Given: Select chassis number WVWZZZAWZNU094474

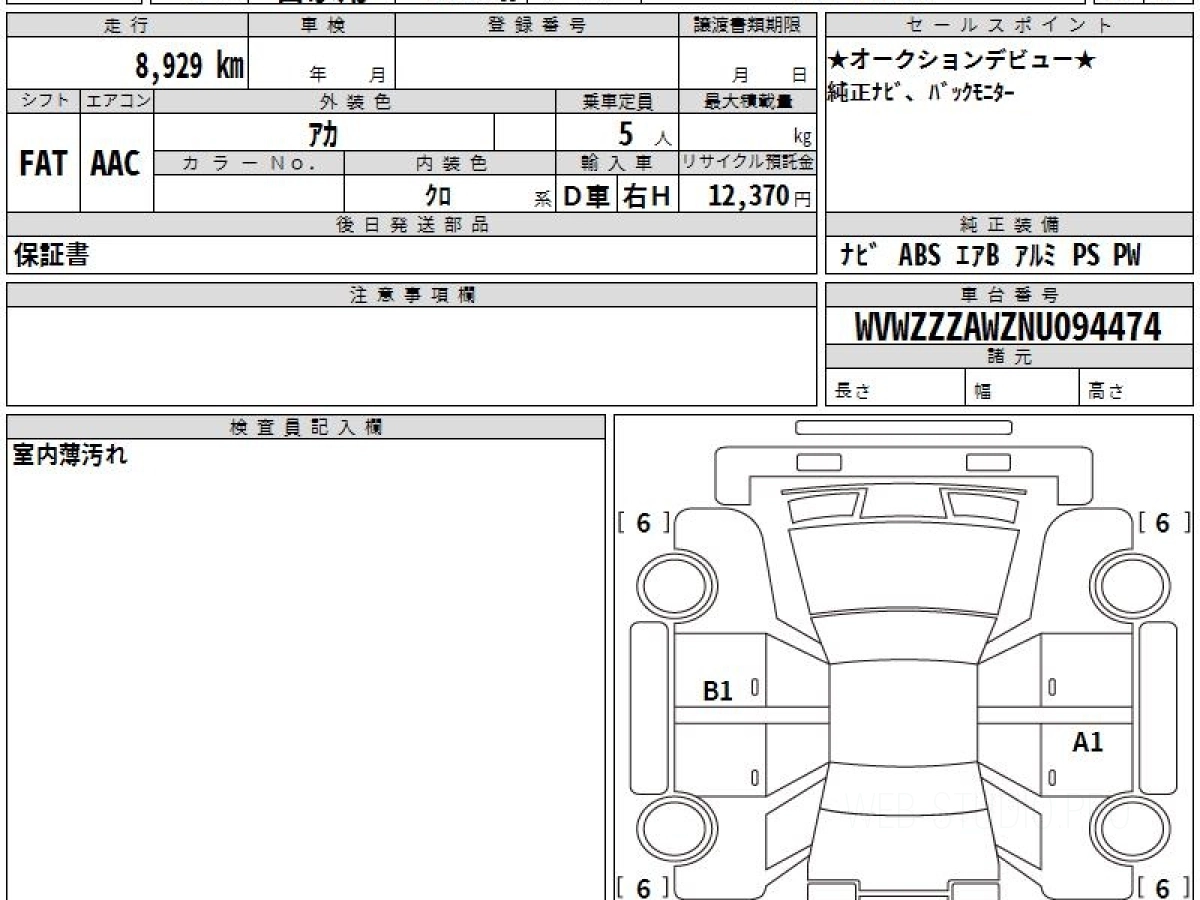Looking at the screenshot, I should click(x=1009, y=326).
